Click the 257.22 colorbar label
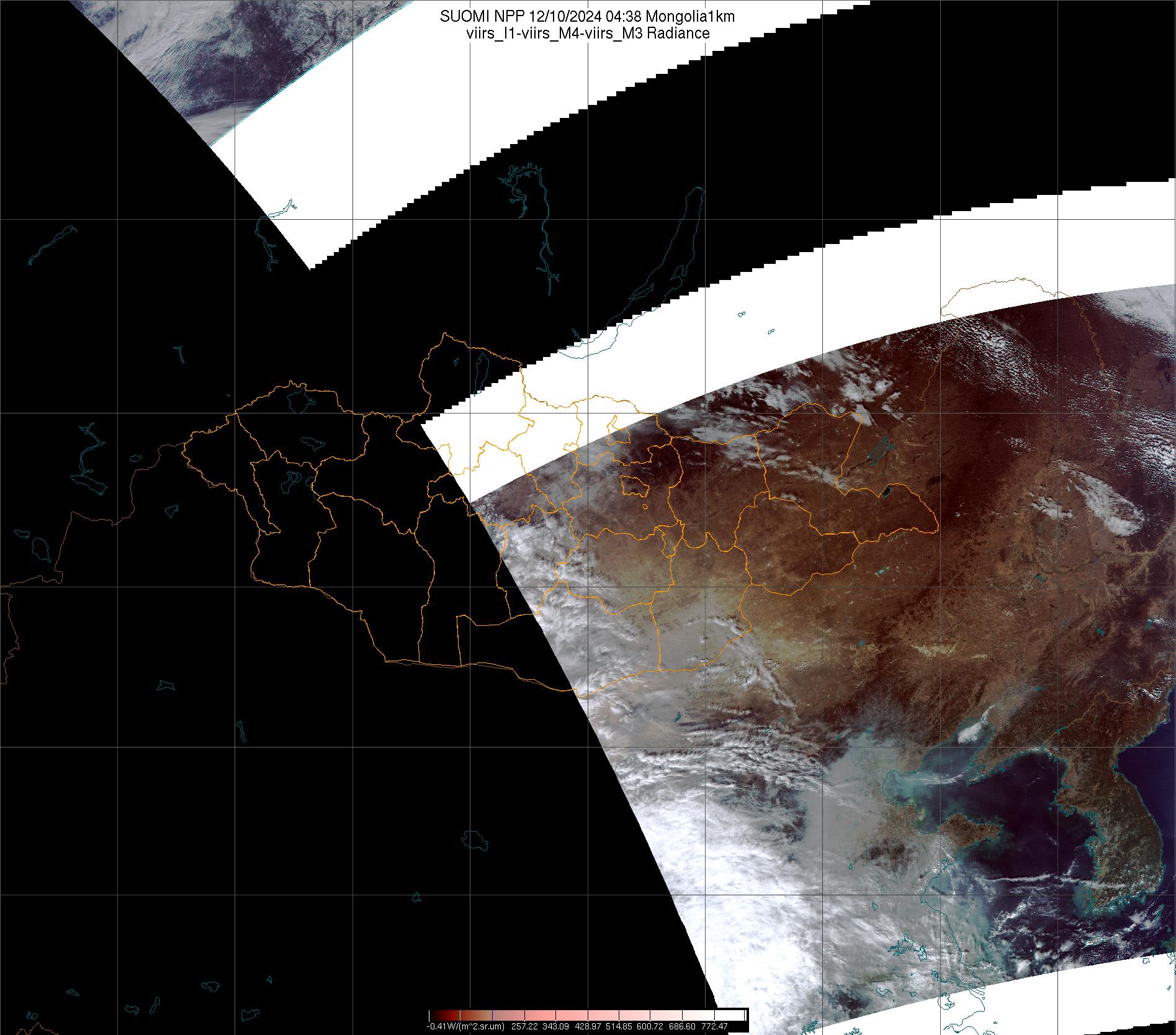1176x1035 pixels. [x=524, y=1026]
